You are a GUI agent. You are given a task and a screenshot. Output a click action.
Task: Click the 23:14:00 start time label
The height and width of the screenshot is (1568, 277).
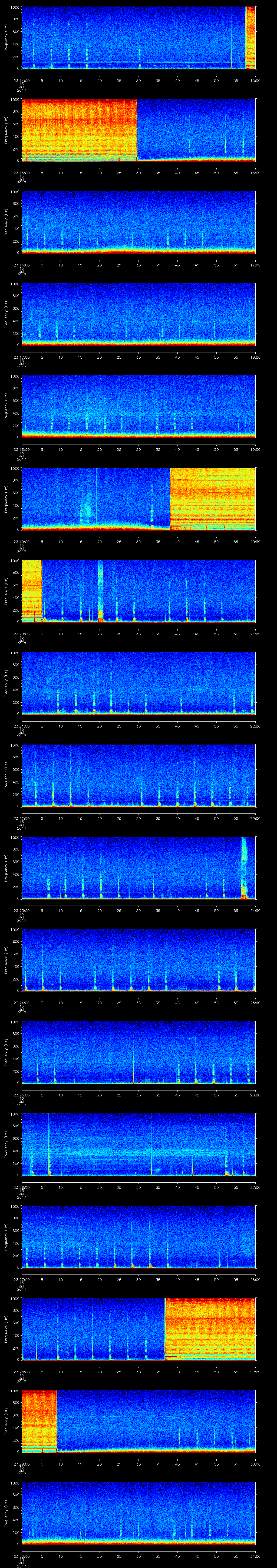pyautogui.click(x=21, y=80)
